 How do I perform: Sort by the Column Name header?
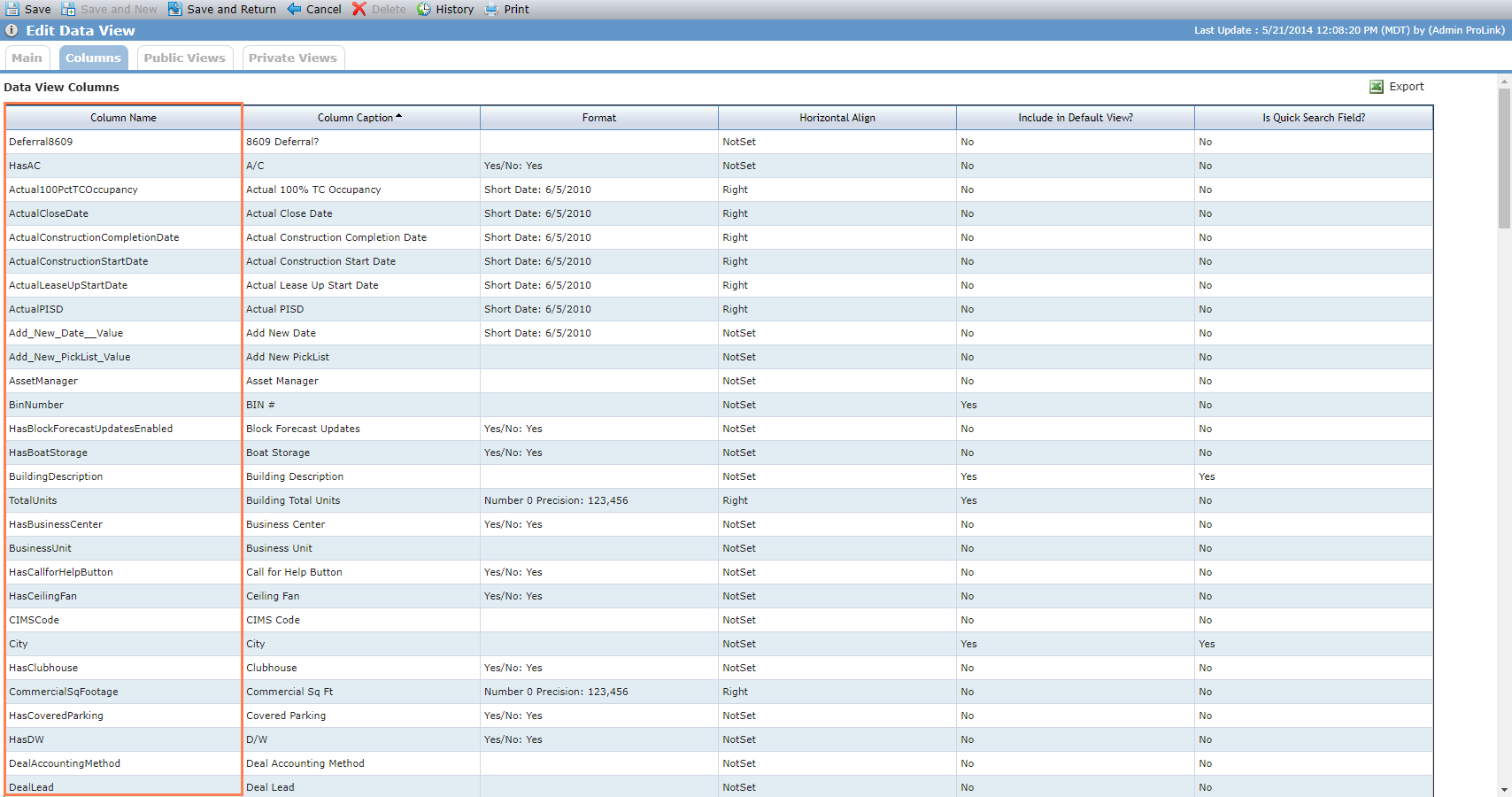123,118
